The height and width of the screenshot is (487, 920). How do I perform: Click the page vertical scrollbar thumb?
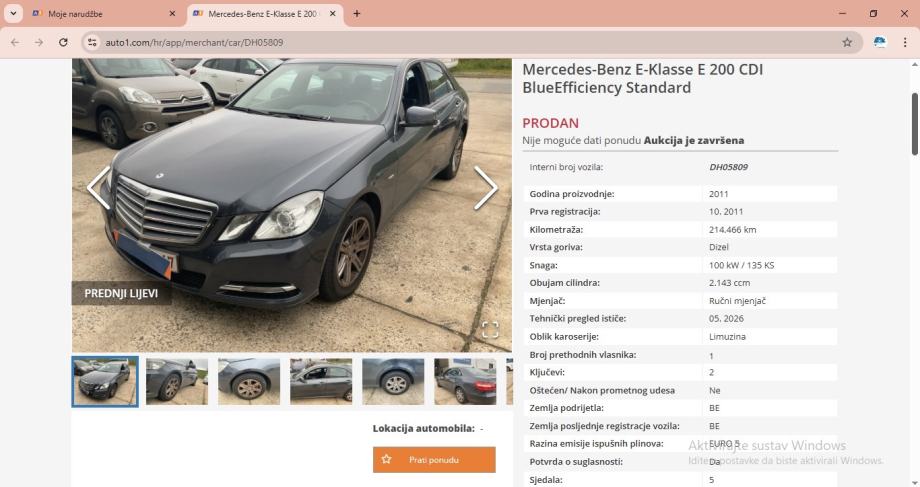pos(914,123)
